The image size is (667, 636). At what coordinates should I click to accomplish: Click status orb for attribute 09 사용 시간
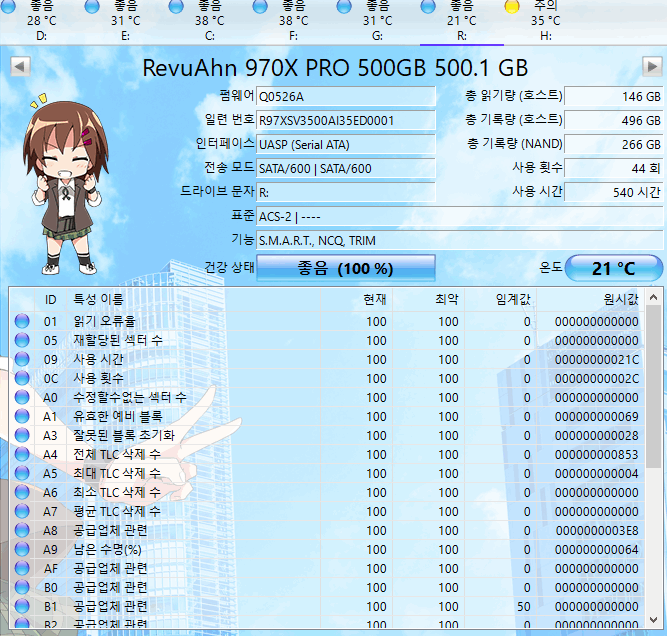pos(22,359)
